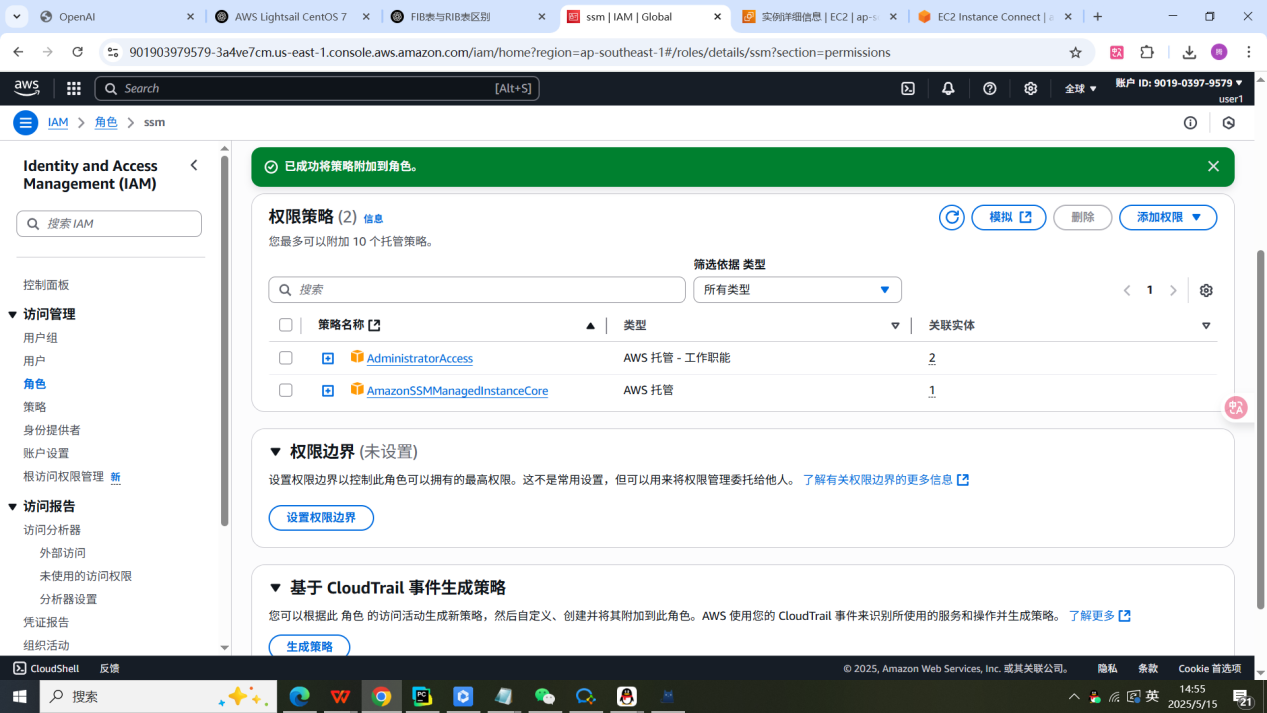This screenshot has width=1267, height=713.
Task: Check the AmazonSSMManagedInstanceCore policy checkbox
Action: [285, 390]
